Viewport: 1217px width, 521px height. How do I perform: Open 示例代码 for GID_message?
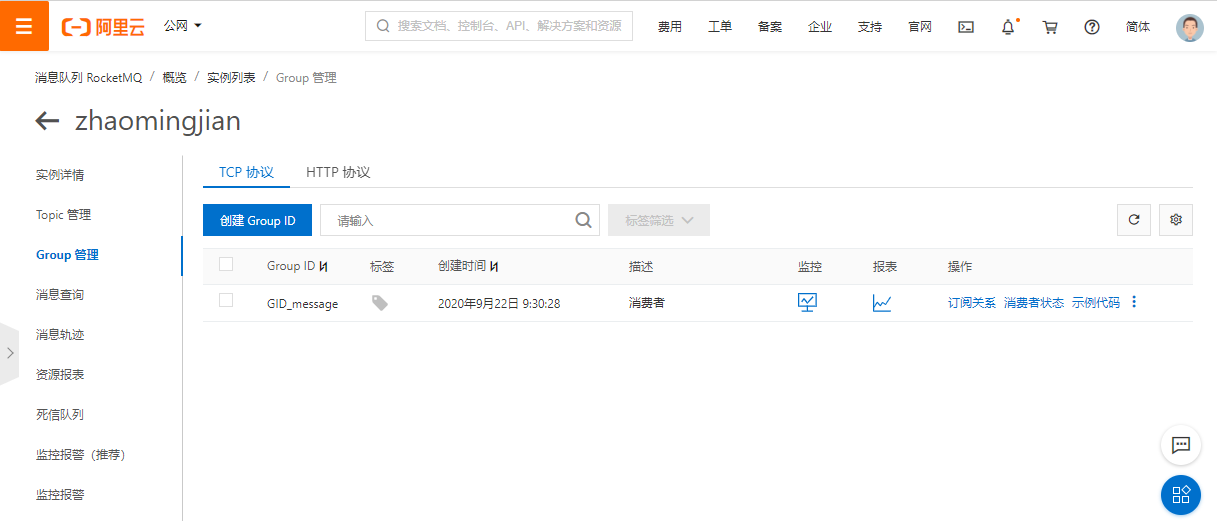pyautogui.click(x=1096, y=303)
